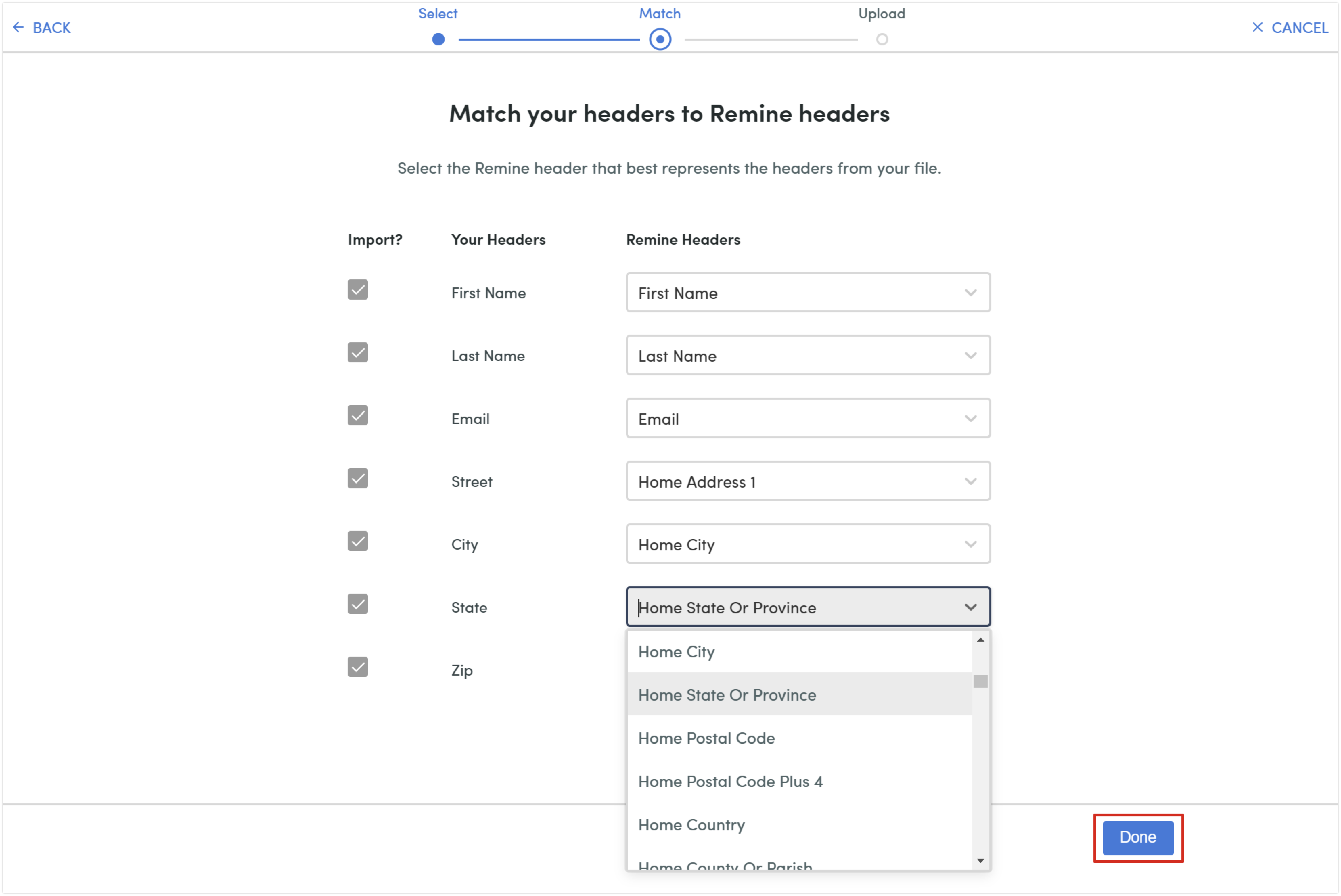Choose Home Postal Code option
1341x896 pixels.
pos(799,738)
